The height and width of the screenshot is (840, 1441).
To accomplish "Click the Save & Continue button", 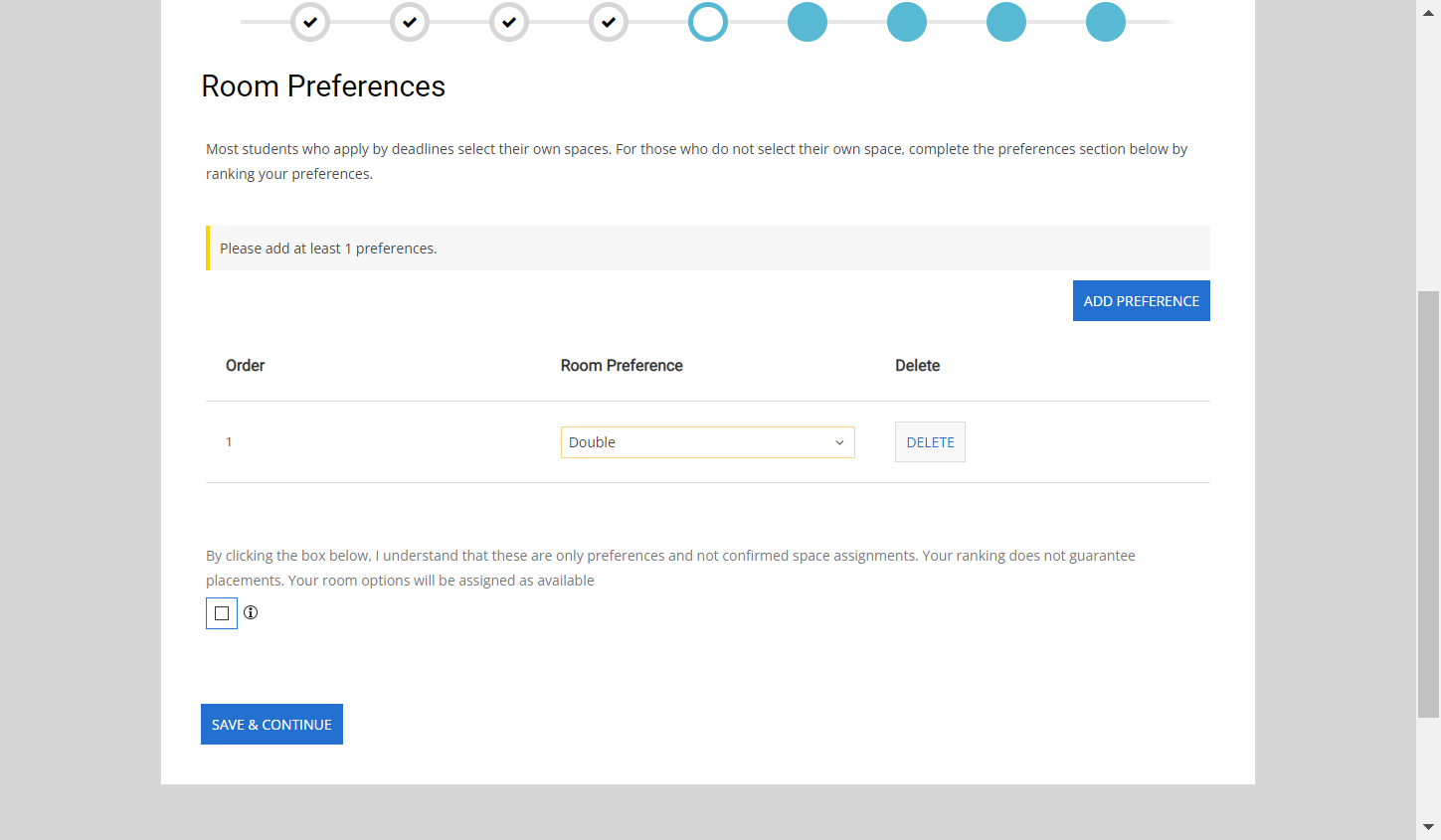I will click(x=271, y=725).
